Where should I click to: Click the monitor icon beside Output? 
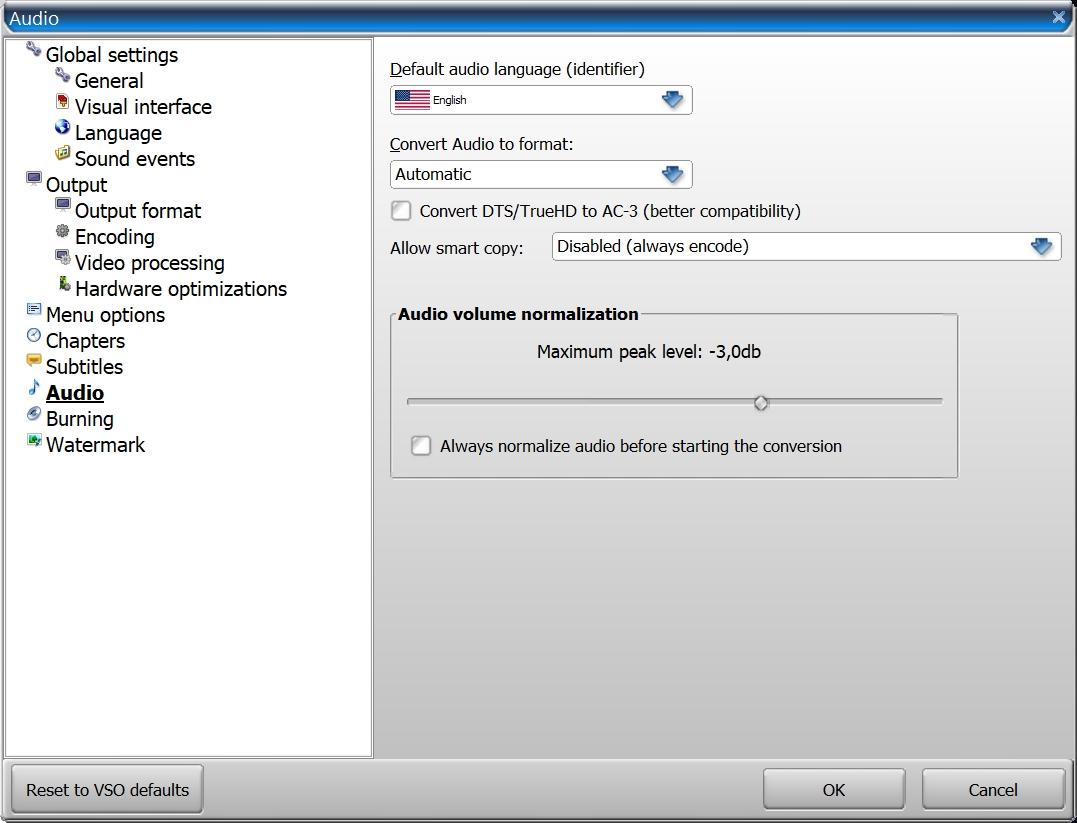[34, 179]
